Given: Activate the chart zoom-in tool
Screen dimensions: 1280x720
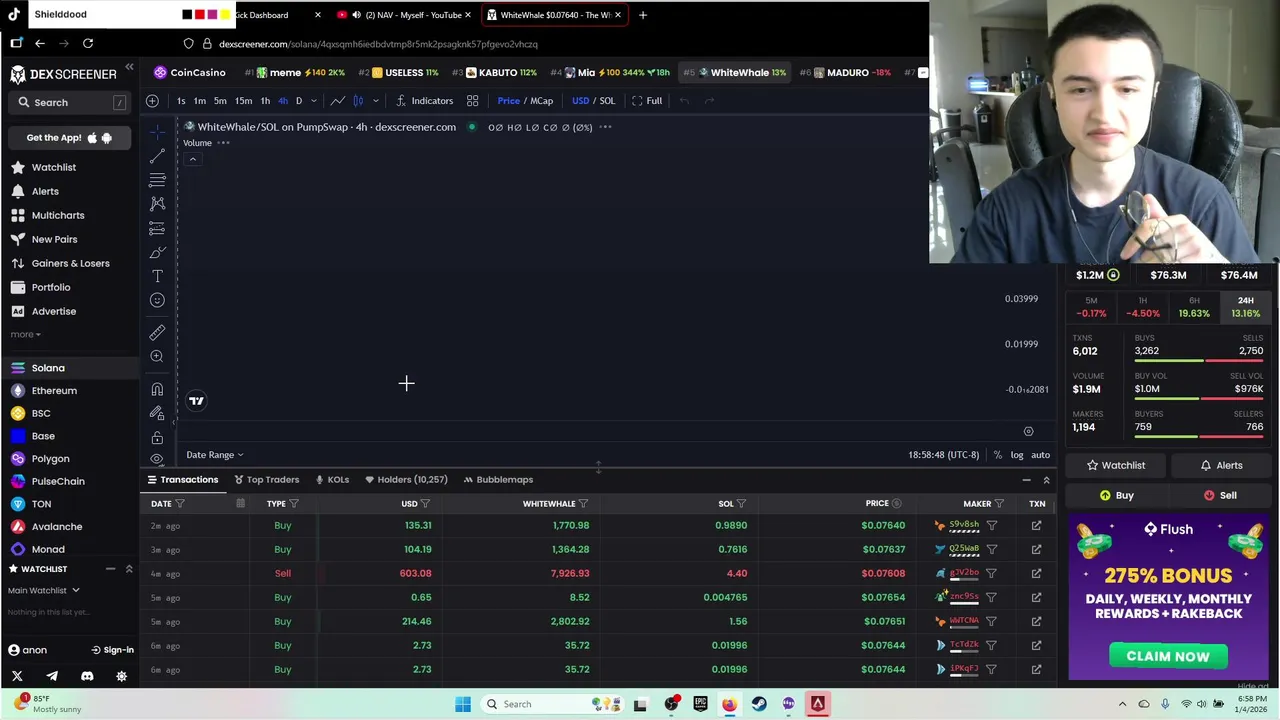Looking at the screenshot, I should click(157, 356).
